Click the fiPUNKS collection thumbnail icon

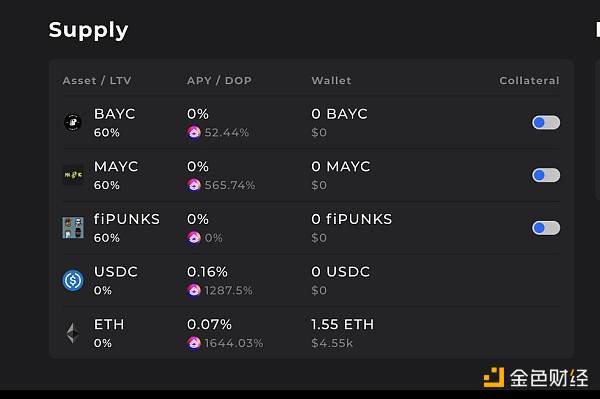pos(73,228)
